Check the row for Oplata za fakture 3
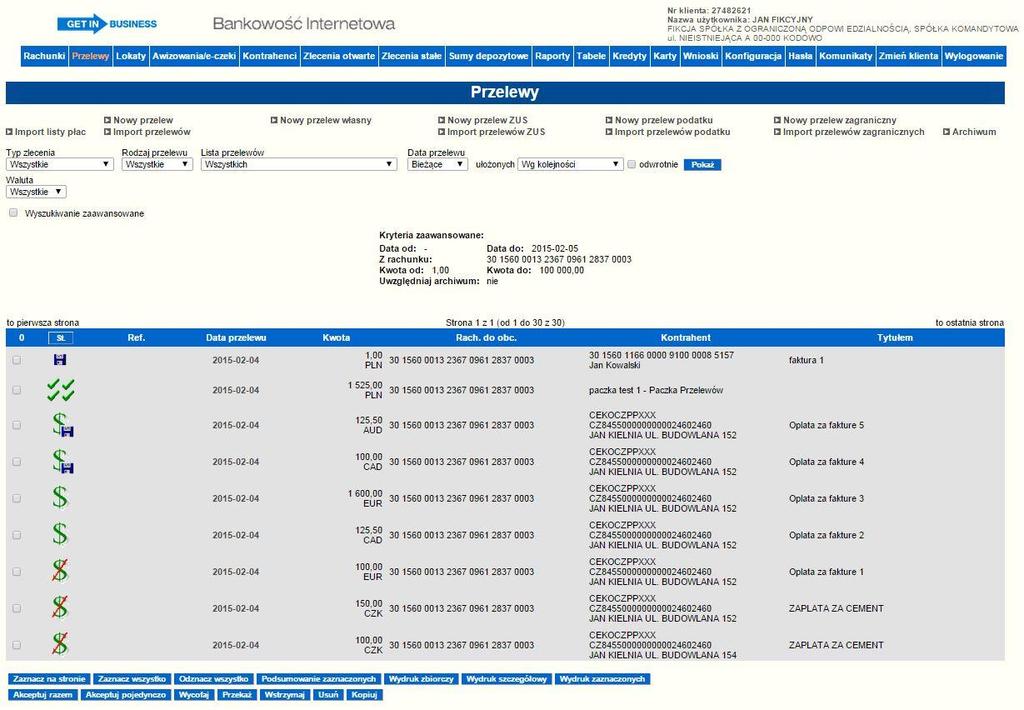The height and width of the screenshot is (710, 1024). [16, 498]
